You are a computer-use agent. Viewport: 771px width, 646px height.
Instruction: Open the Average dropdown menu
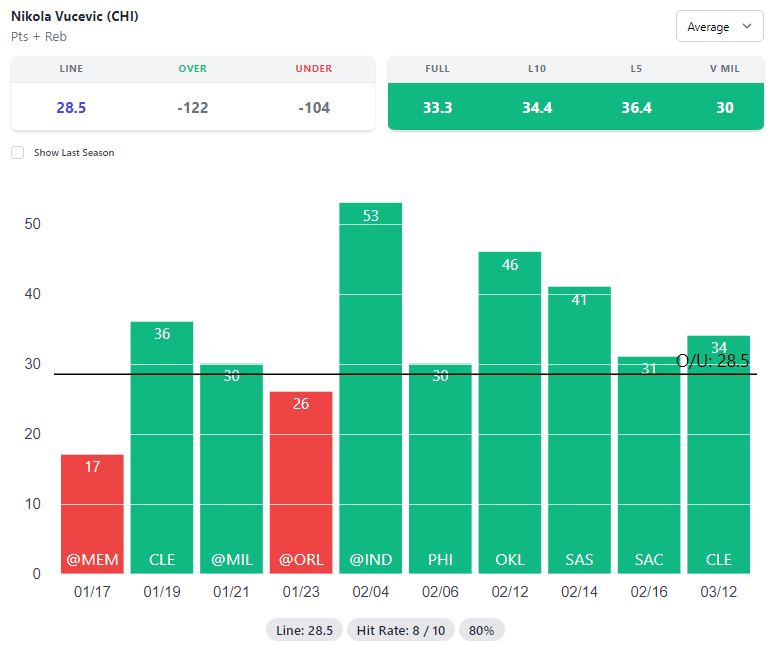pyautogui.click(x=719, y=27)
